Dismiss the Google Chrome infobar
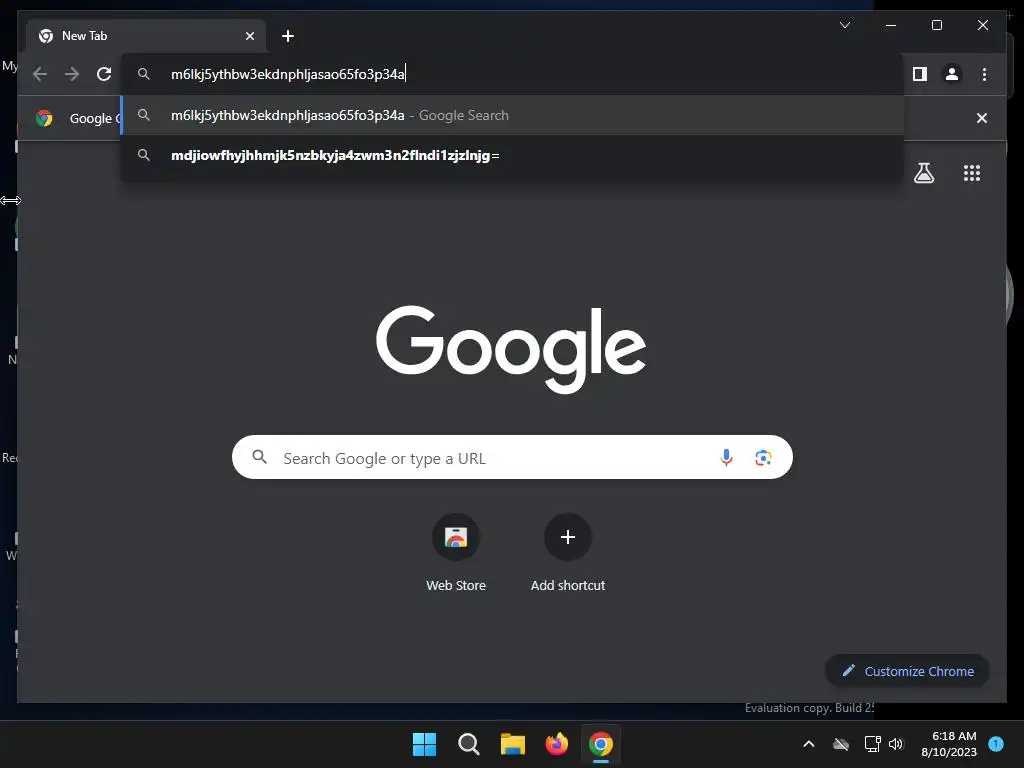 [982, 118]
